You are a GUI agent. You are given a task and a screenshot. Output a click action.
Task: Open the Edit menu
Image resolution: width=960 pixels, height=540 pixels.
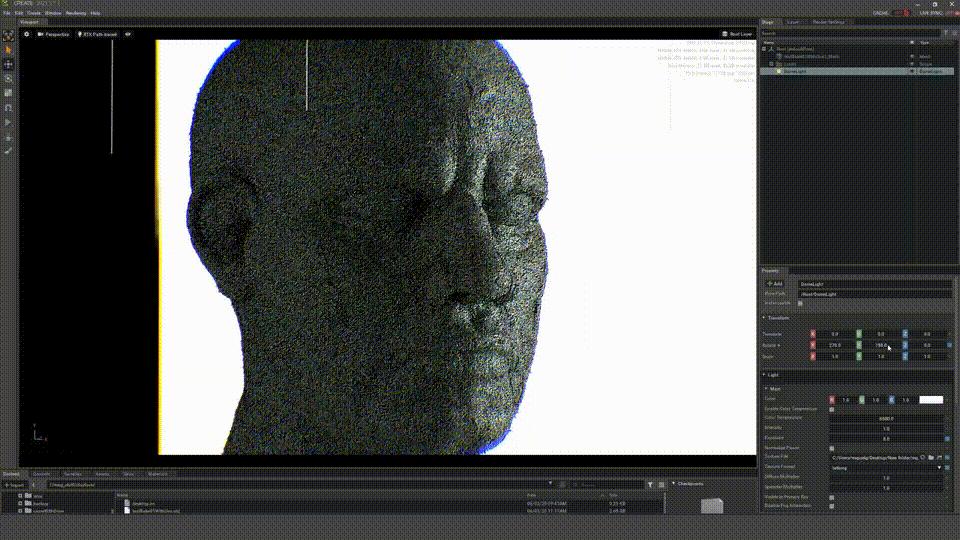pos(19,13)
